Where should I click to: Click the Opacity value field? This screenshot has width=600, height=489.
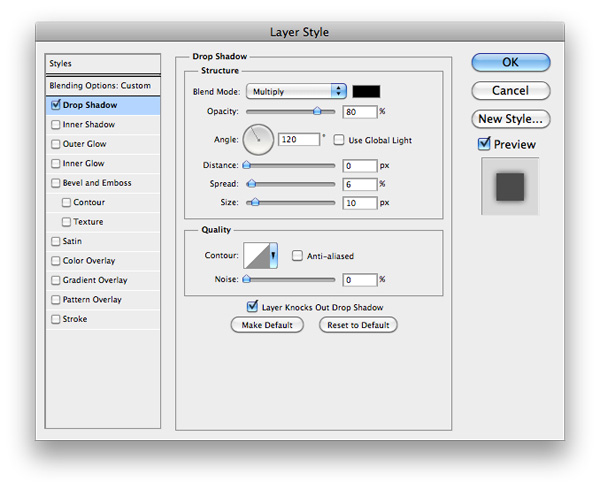(x=360, y=112)
